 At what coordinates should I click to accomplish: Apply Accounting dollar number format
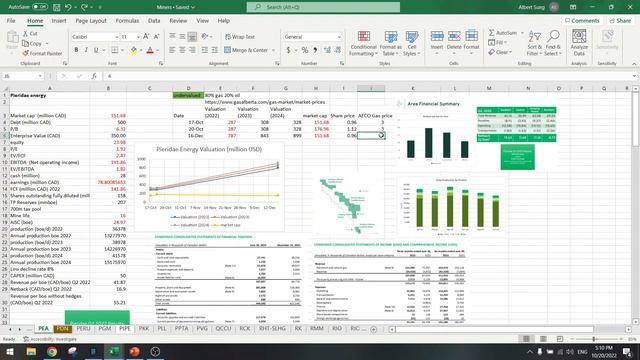click(288, 50)
